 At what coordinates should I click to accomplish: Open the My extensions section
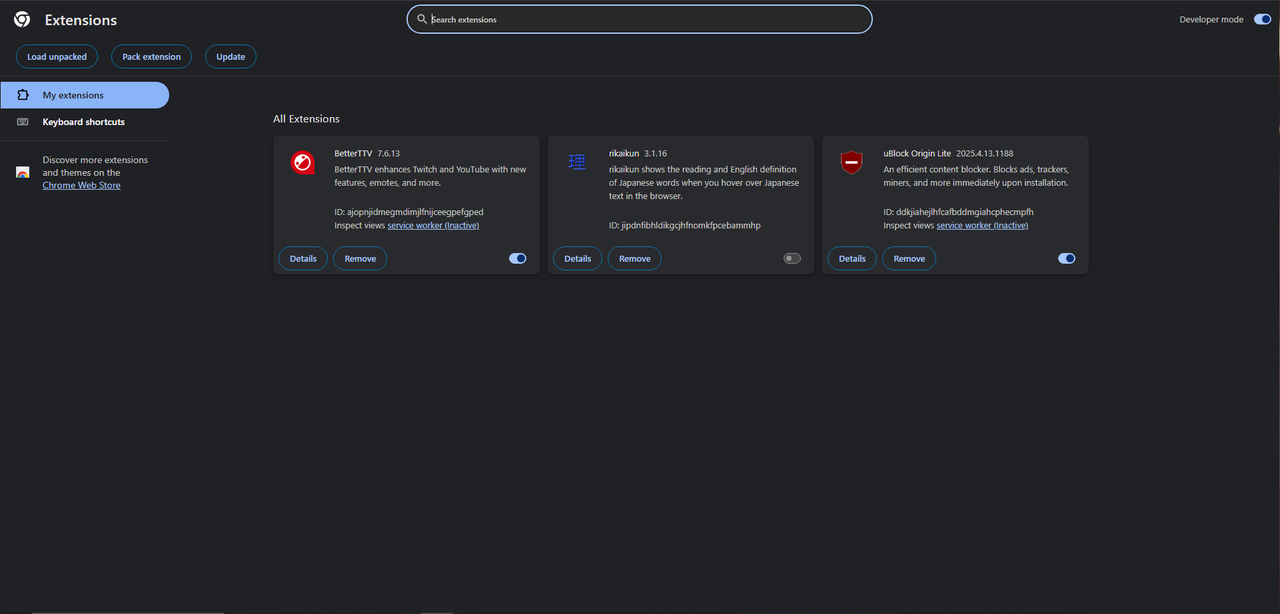point(84,95)
